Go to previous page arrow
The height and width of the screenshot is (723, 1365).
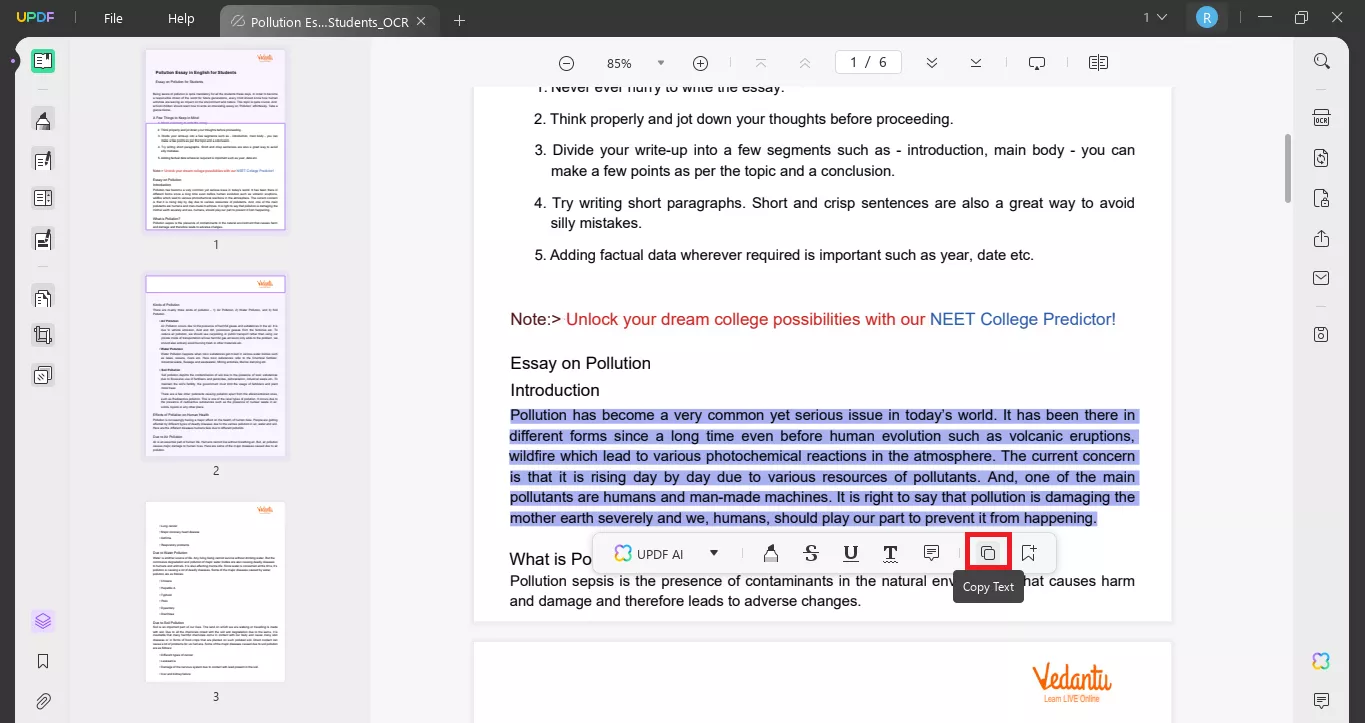805,63
